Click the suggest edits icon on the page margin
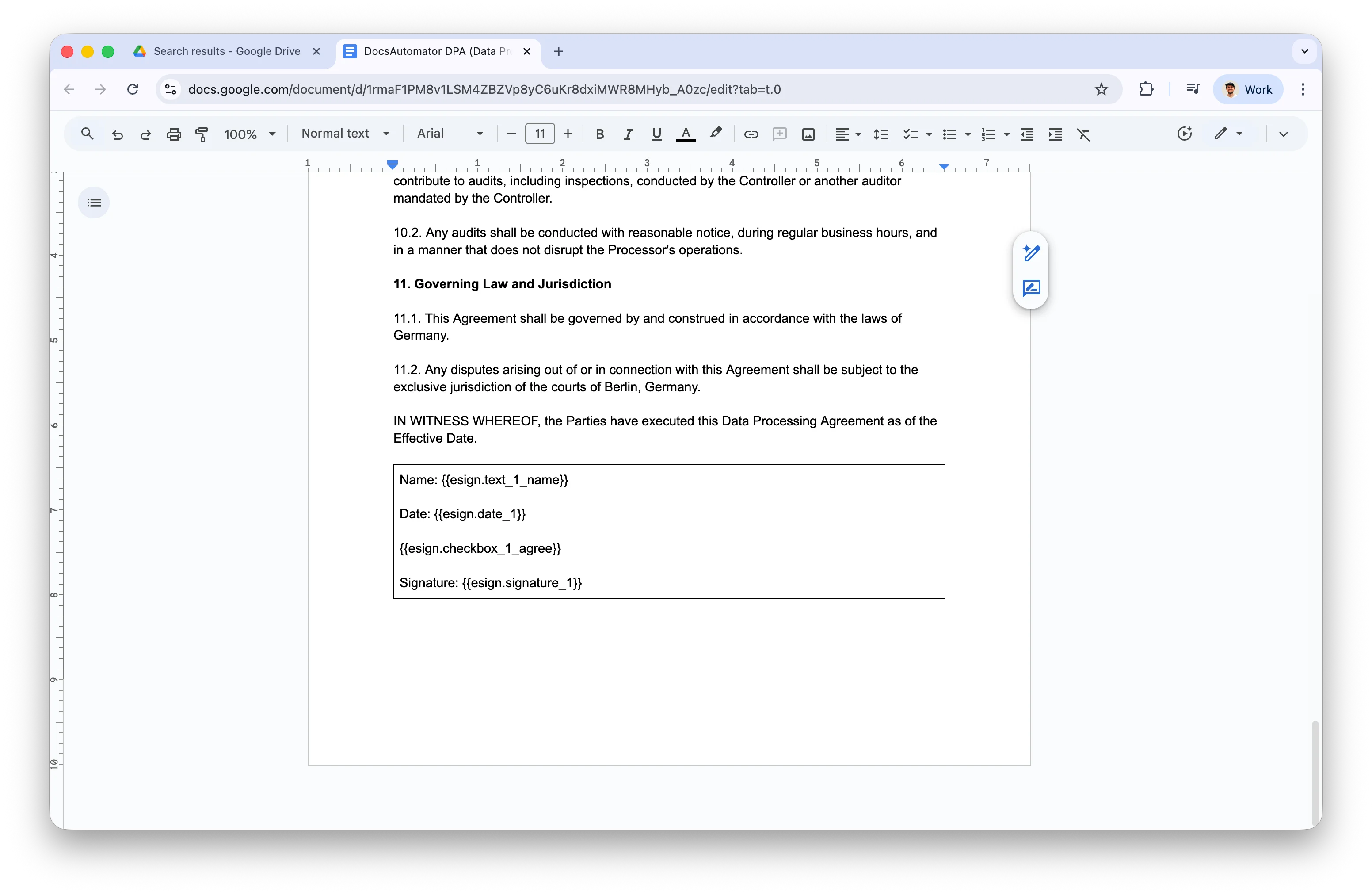Image resolution: width=1372 pixels, height=895 pixels. tap(1031, 288)
